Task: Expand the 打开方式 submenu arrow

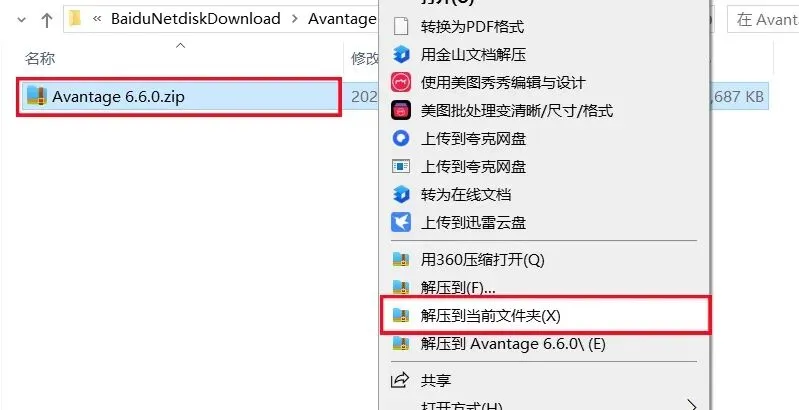Action: point(691,405)
